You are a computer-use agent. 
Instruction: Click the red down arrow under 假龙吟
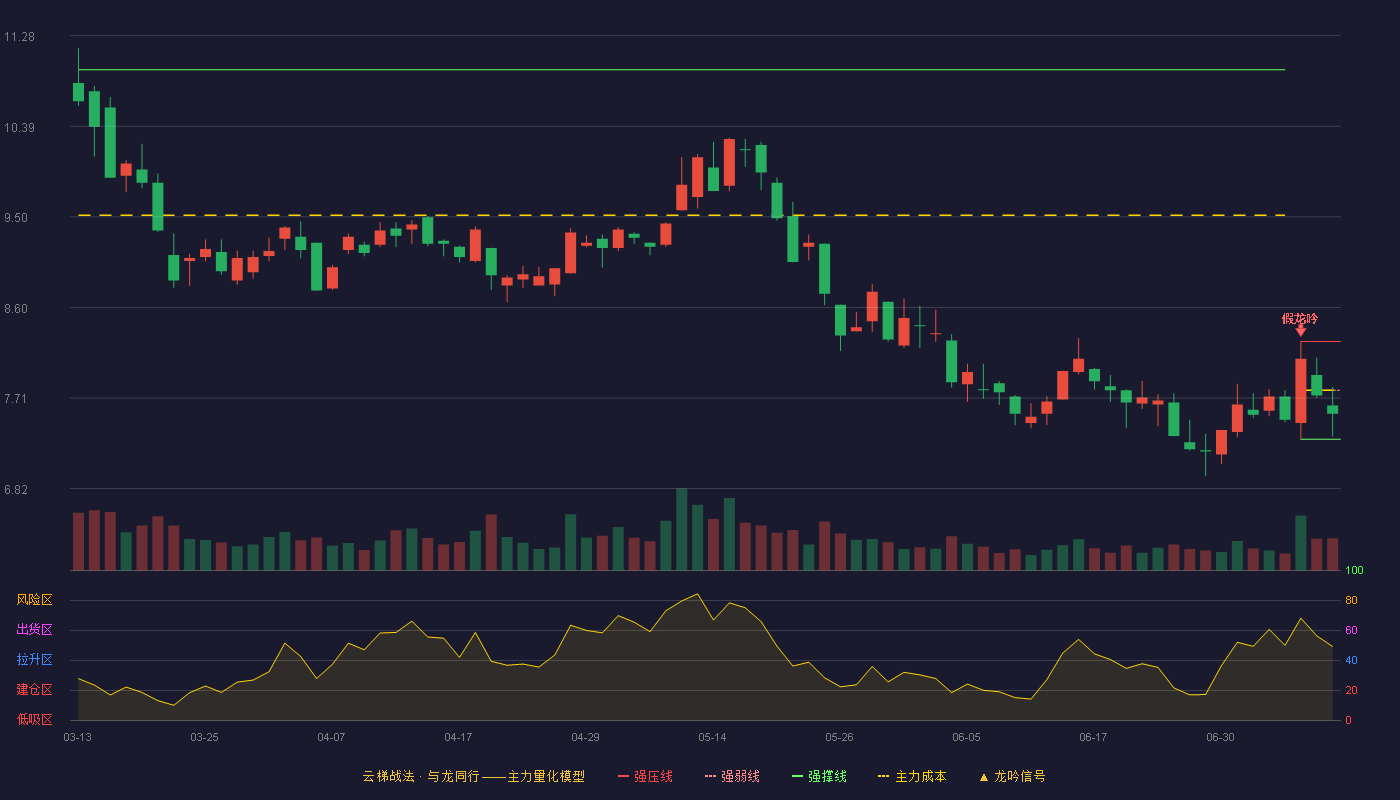coord(1300,330)
